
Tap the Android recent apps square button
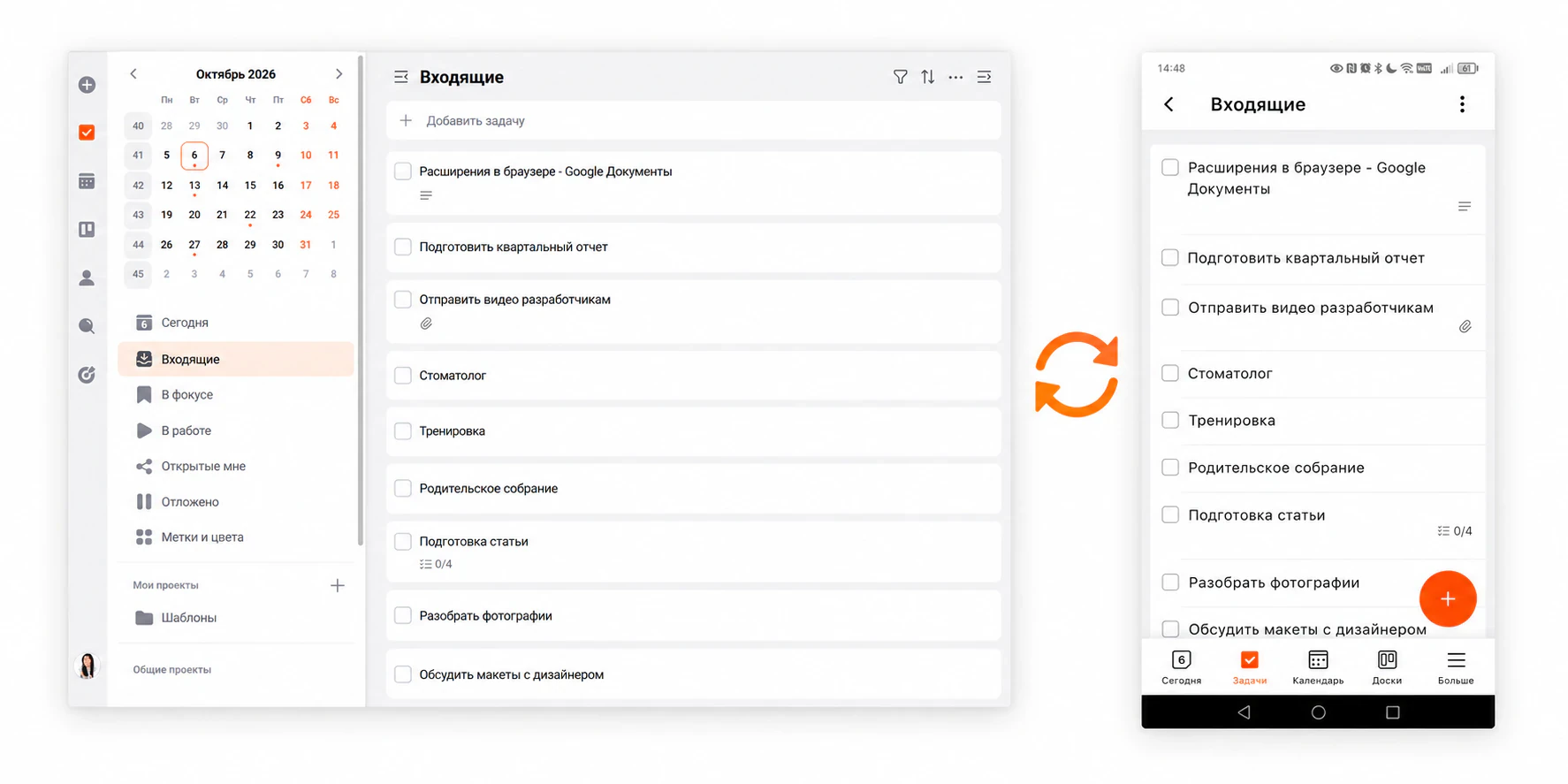coord(1392,712)
